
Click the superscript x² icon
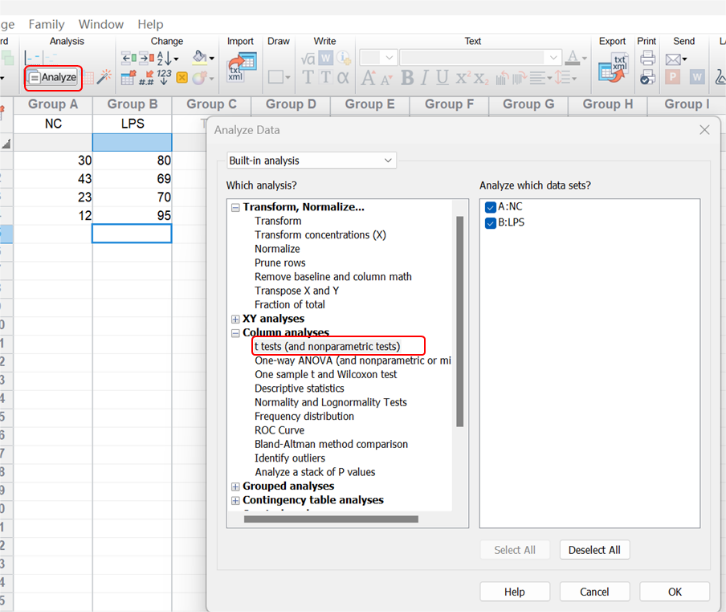(x=463, y=78)
